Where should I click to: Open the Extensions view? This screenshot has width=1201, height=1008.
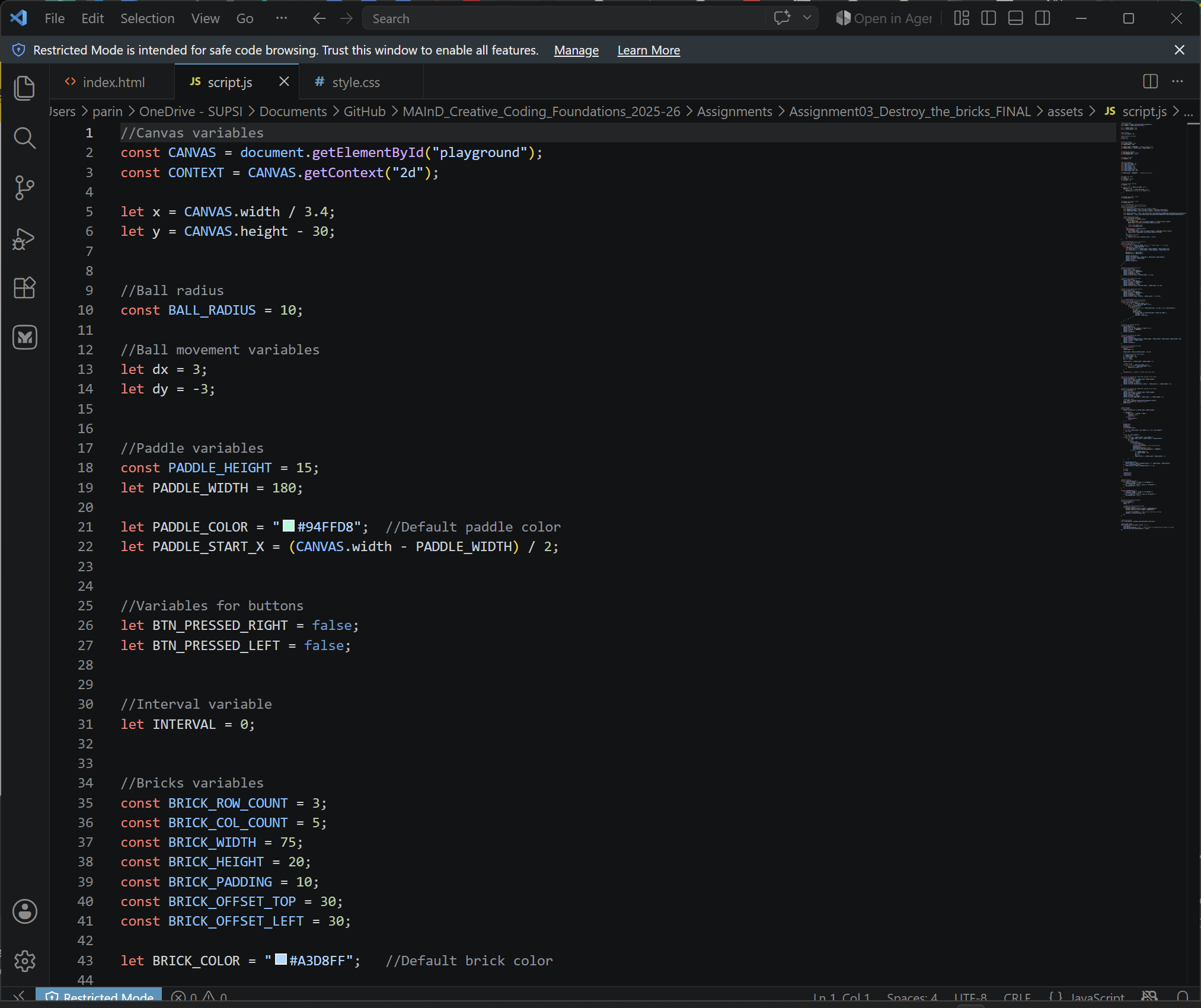24,288
